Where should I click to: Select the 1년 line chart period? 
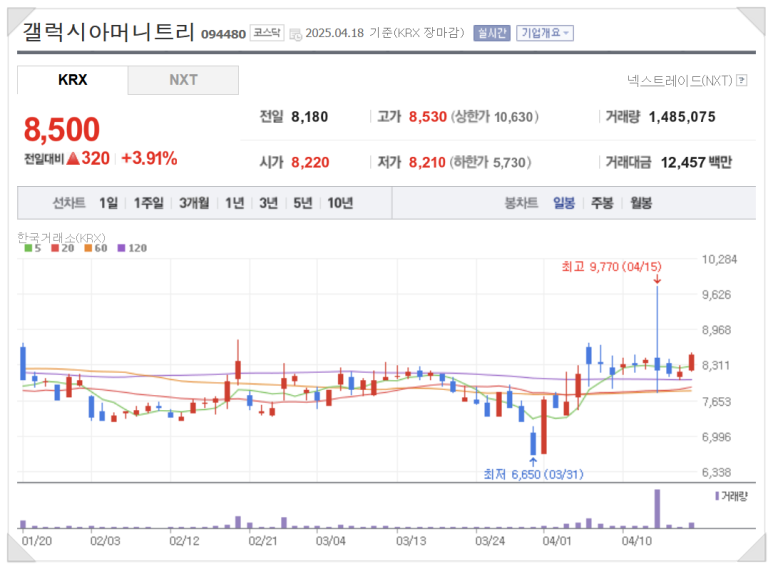pos(235,203)
